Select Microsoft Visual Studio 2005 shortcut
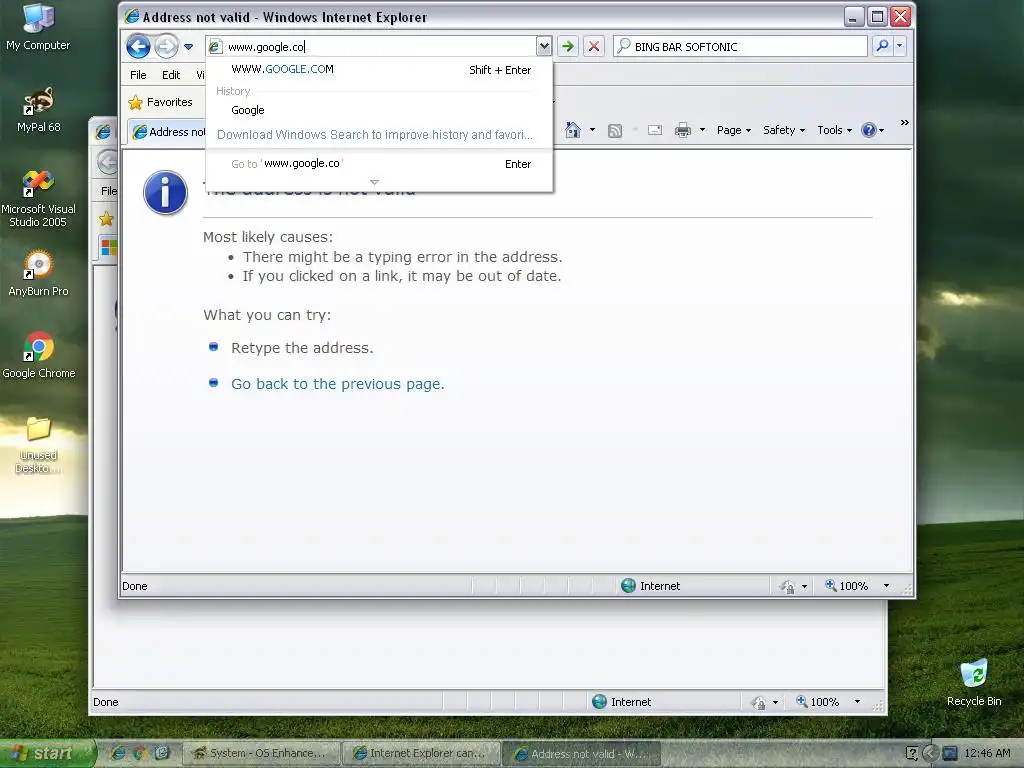The width and height of the screenshot is (1024, 768). coord(38,199)
